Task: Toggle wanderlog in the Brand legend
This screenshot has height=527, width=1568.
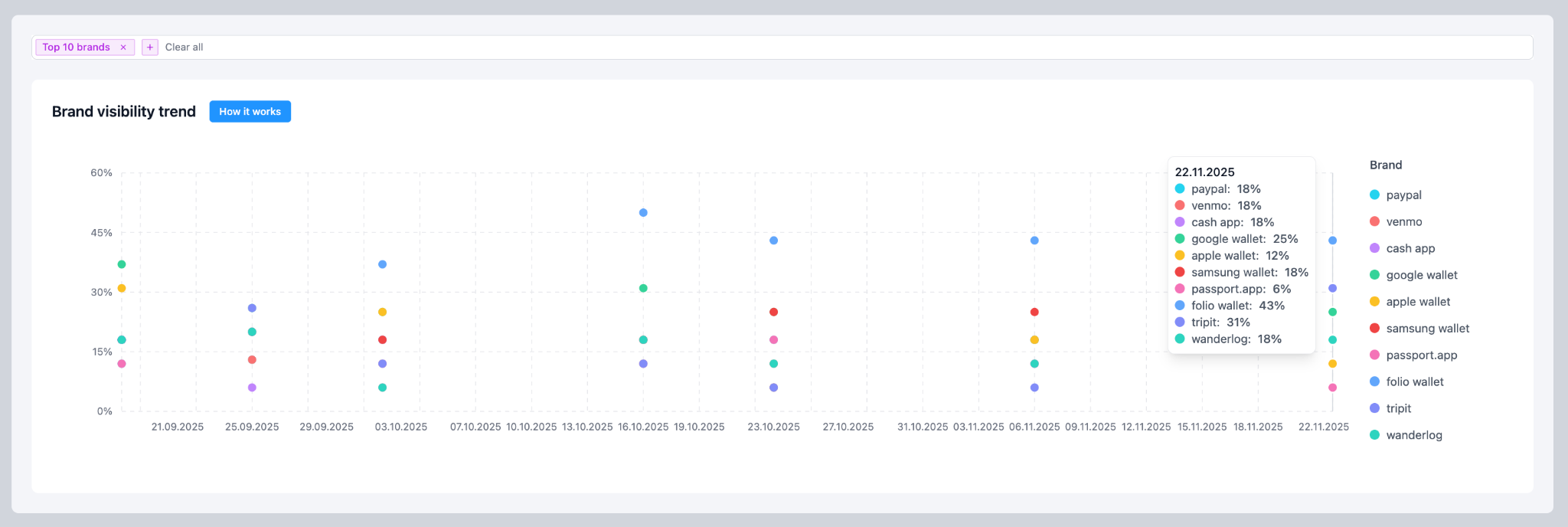Action: pyautogui.click(x=1406, y=435)
